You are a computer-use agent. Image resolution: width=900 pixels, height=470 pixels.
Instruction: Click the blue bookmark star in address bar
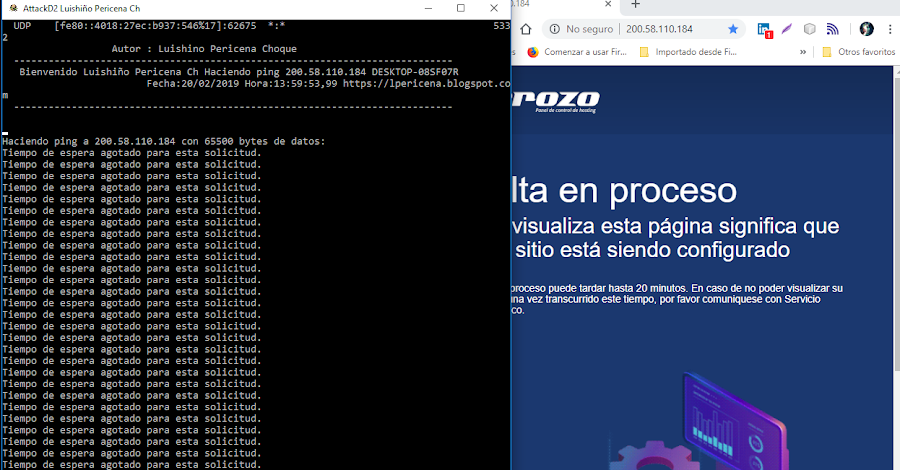point(733,29)
